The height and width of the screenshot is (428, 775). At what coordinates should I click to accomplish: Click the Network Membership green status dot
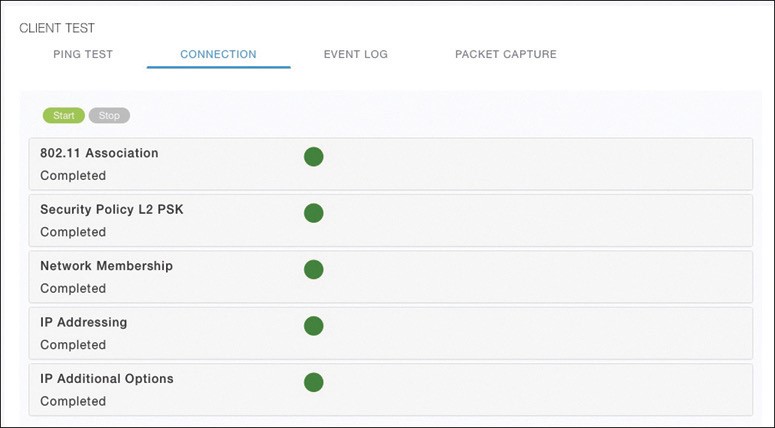click(x=313, y=269)
